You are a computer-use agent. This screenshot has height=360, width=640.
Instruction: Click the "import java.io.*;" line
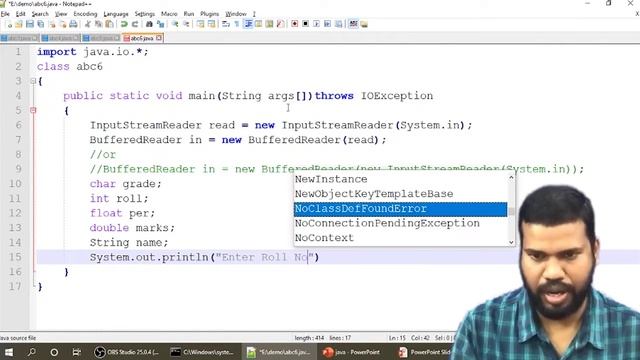coord(93,52)
